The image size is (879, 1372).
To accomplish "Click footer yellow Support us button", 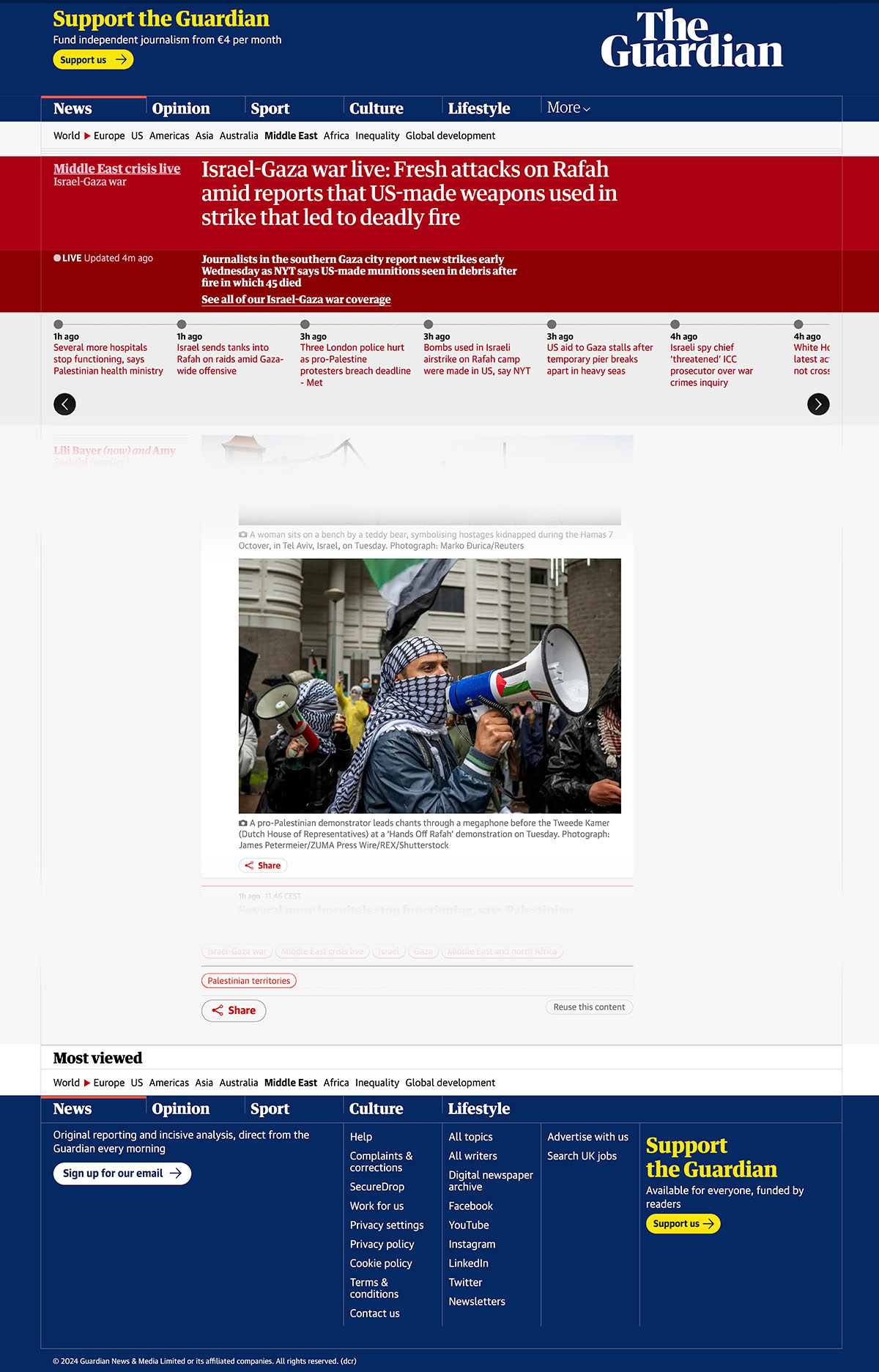I will [683, 1224].
